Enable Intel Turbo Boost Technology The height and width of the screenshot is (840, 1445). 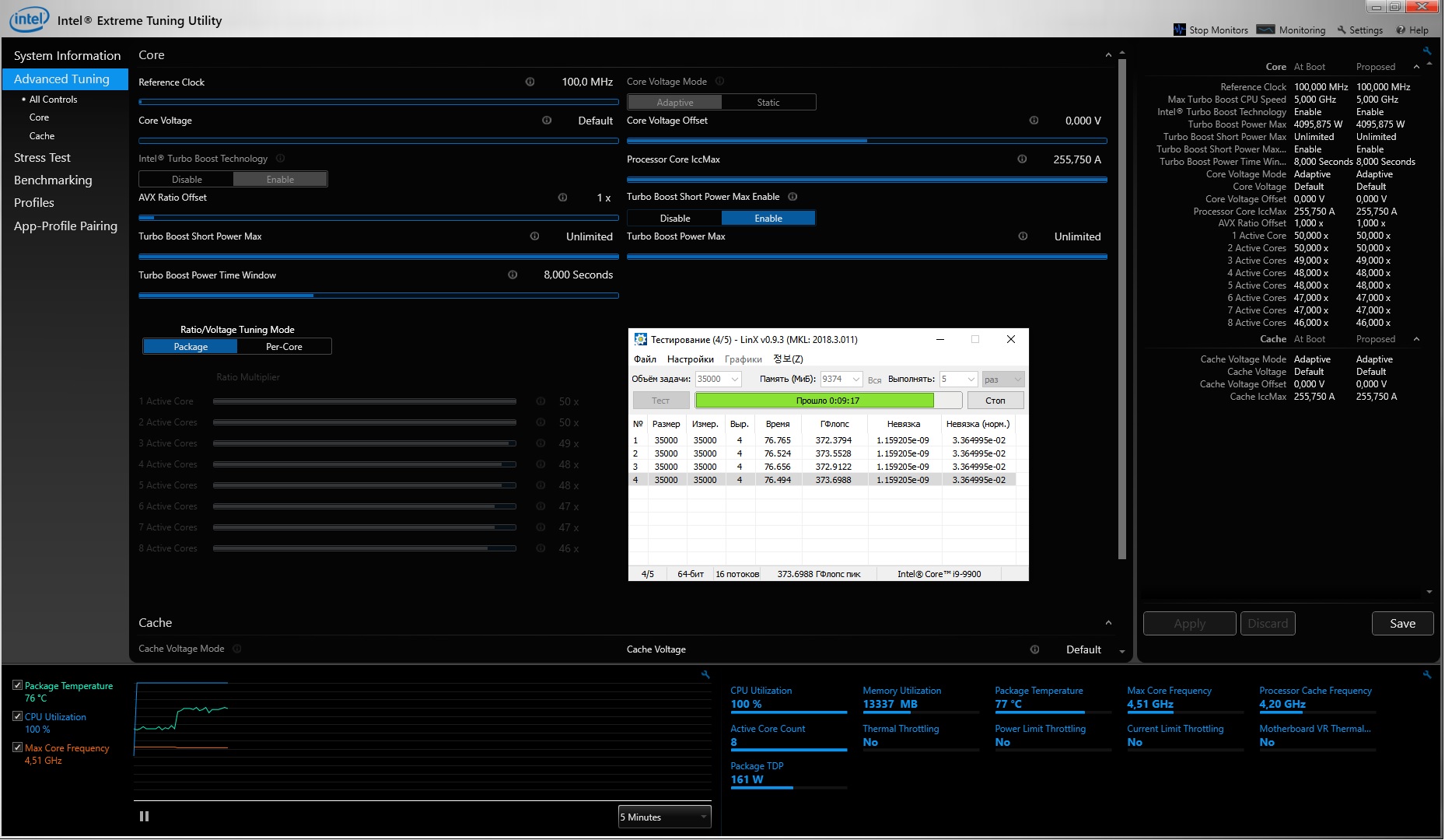tap(280, 180)
